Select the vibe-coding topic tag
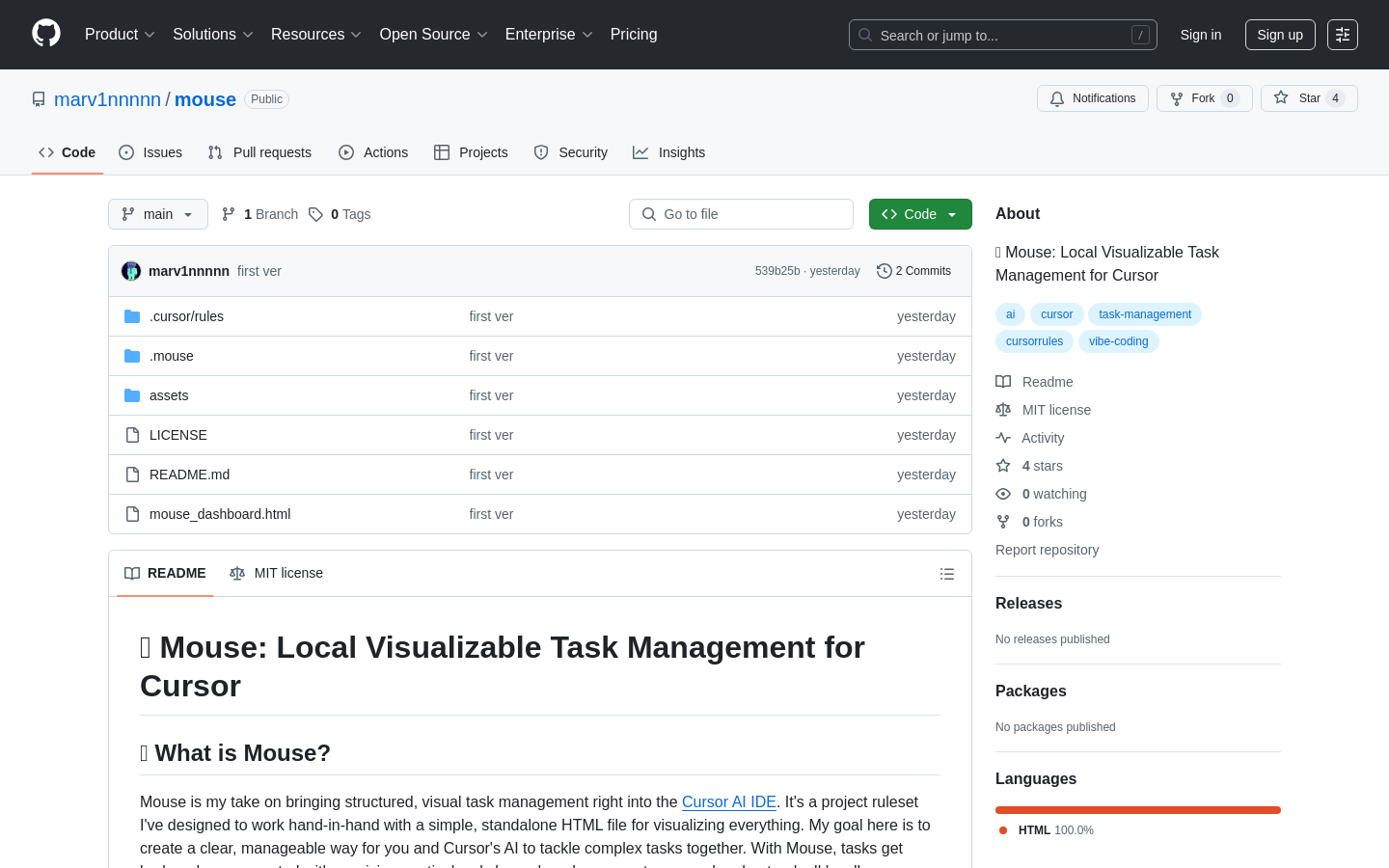Viewport: 1389px width, 868px height. tap(1118, 341)
